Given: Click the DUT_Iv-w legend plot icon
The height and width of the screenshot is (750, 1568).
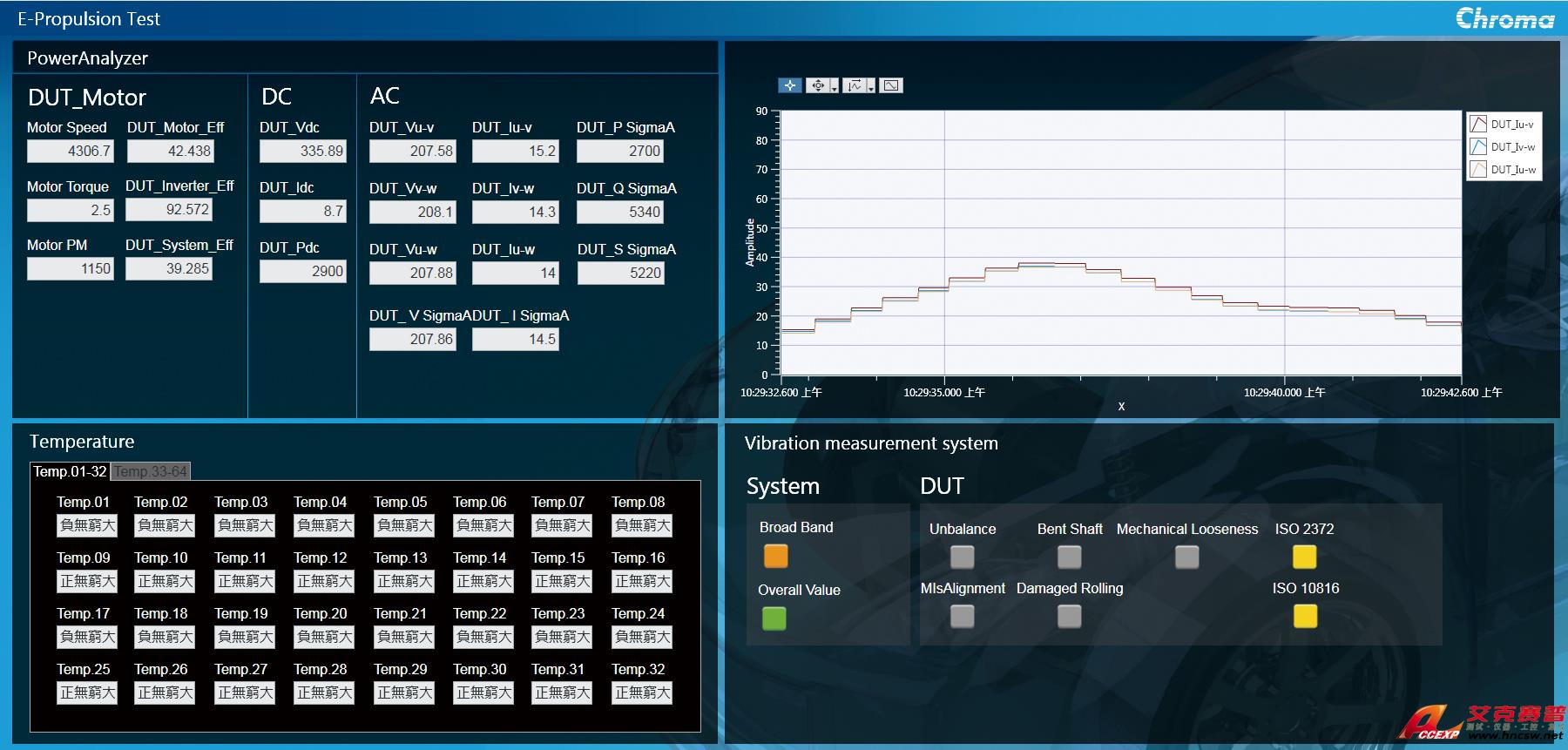Looking at the screenshot, I should 1478,146.
